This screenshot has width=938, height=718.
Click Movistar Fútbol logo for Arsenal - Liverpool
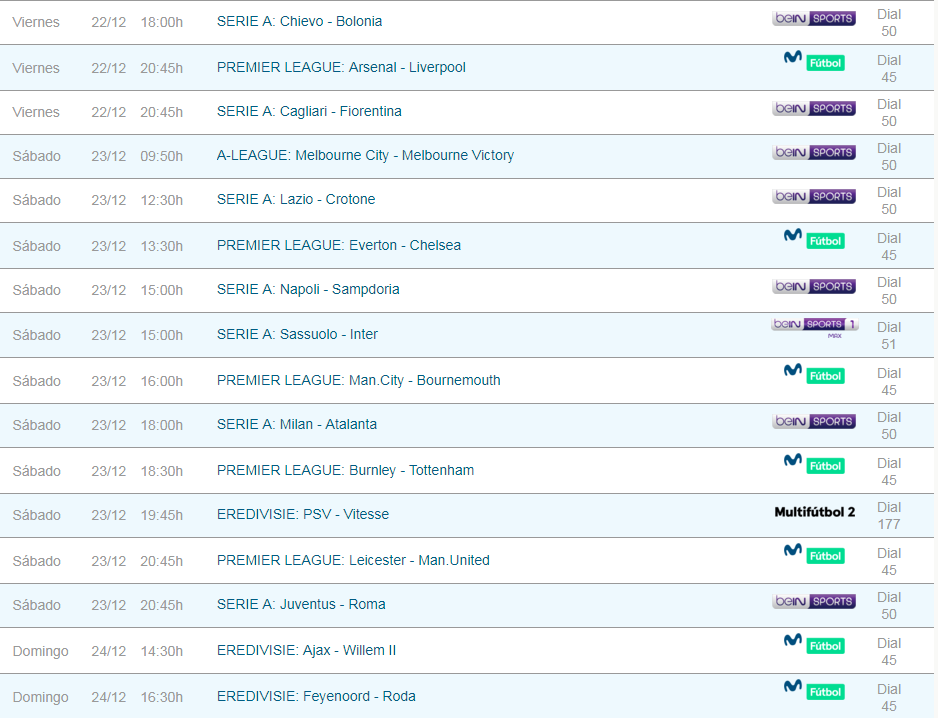[814, 61]
